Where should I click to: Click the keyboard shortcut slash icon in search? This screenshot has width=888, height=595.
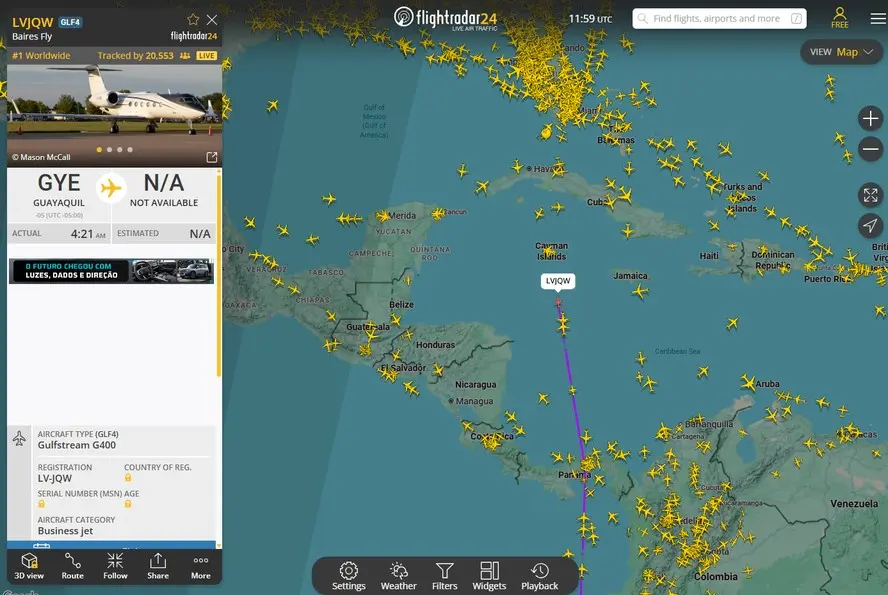point(796,19)
